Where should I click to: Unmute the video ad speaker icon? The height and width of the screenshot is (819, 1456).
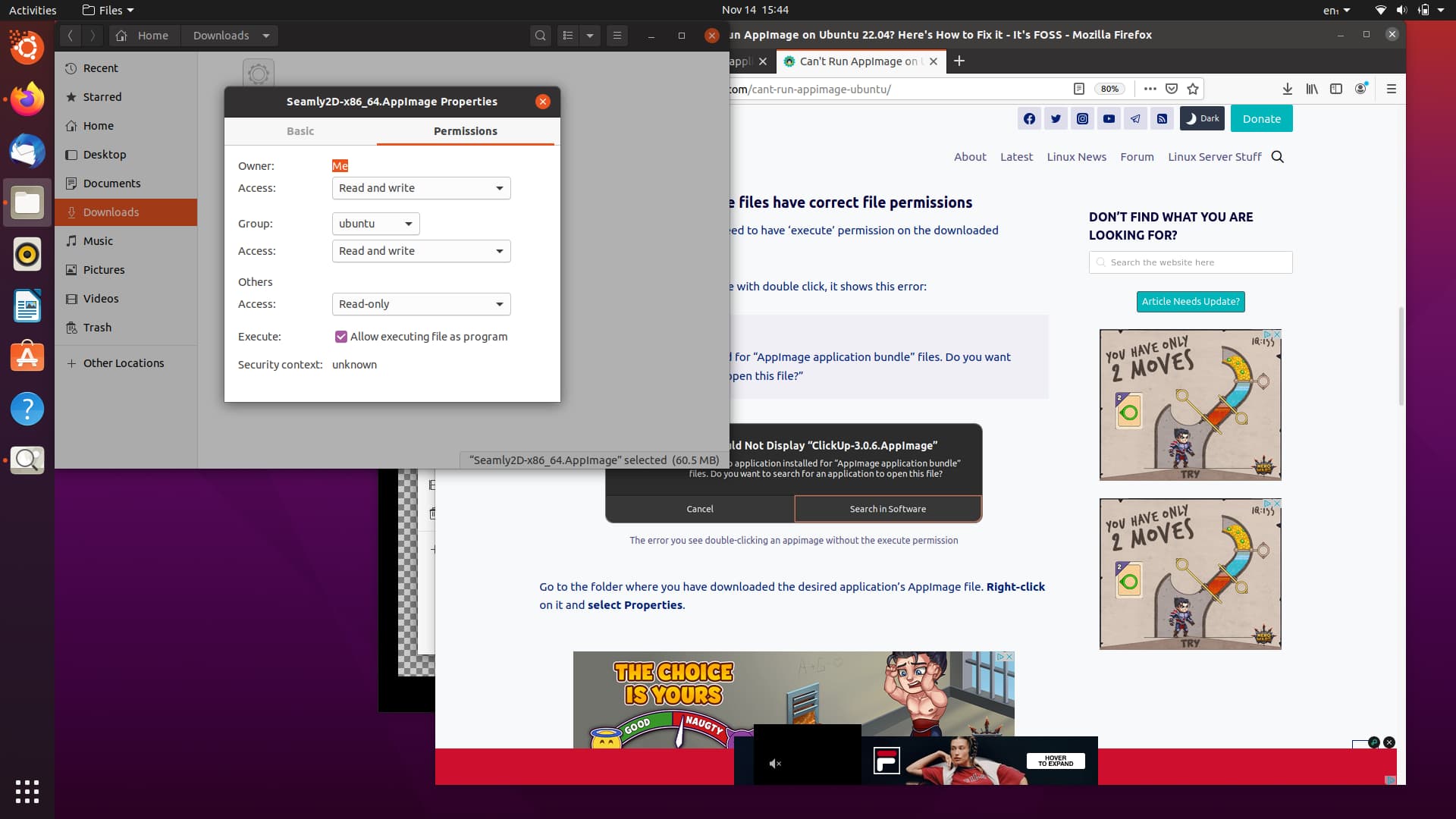(x=775, y=764)
